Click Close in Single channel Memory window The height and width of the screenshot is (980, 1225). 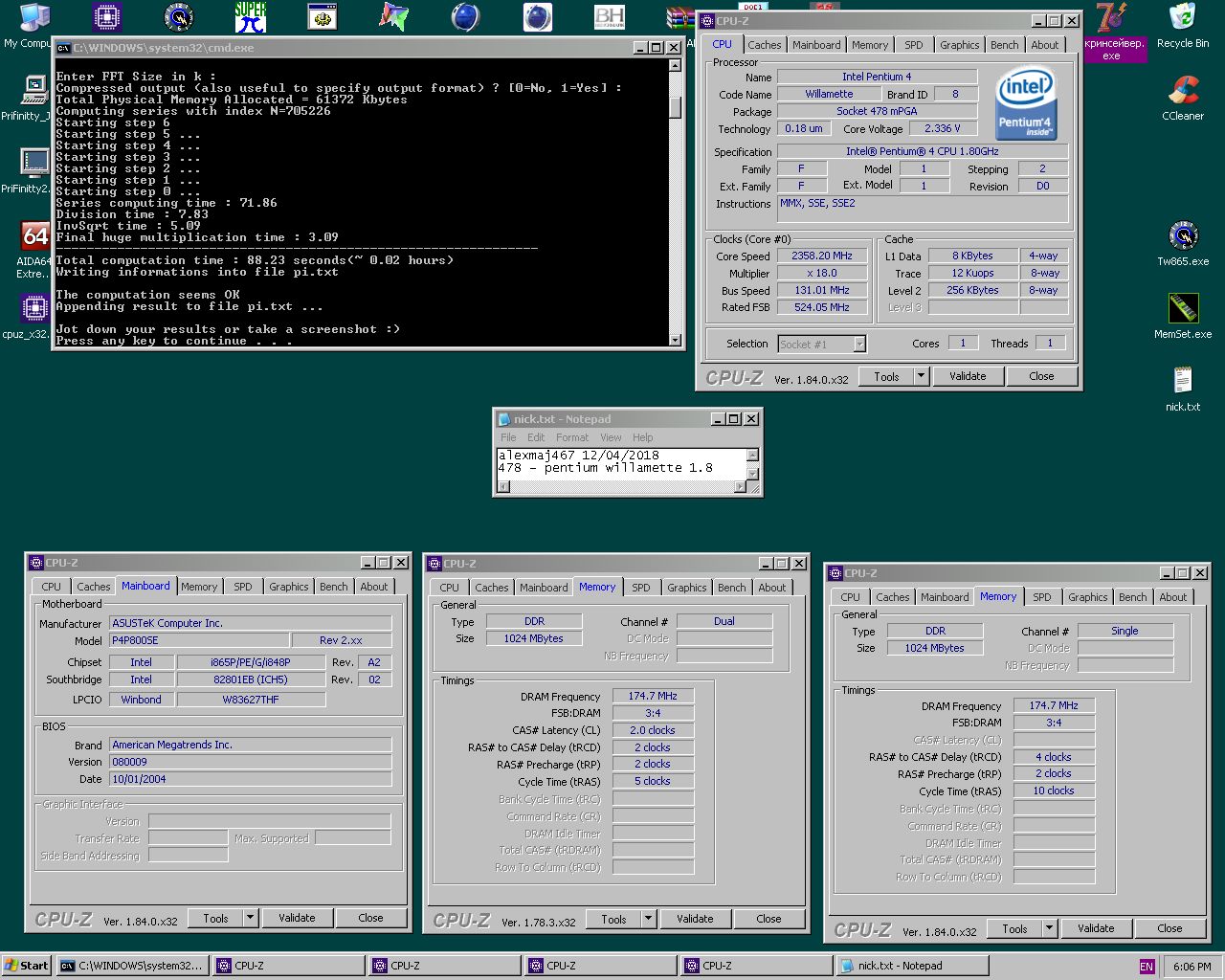coord(1169,928)
